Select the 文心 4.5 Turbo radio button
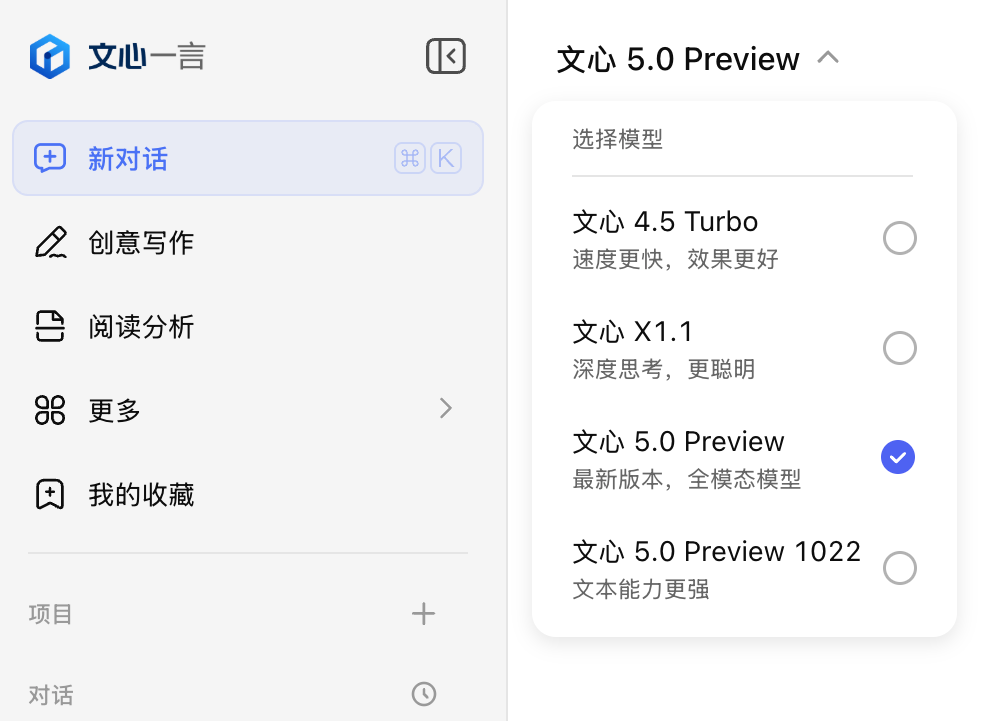The image size is (1008, 722). coord(899,238)
